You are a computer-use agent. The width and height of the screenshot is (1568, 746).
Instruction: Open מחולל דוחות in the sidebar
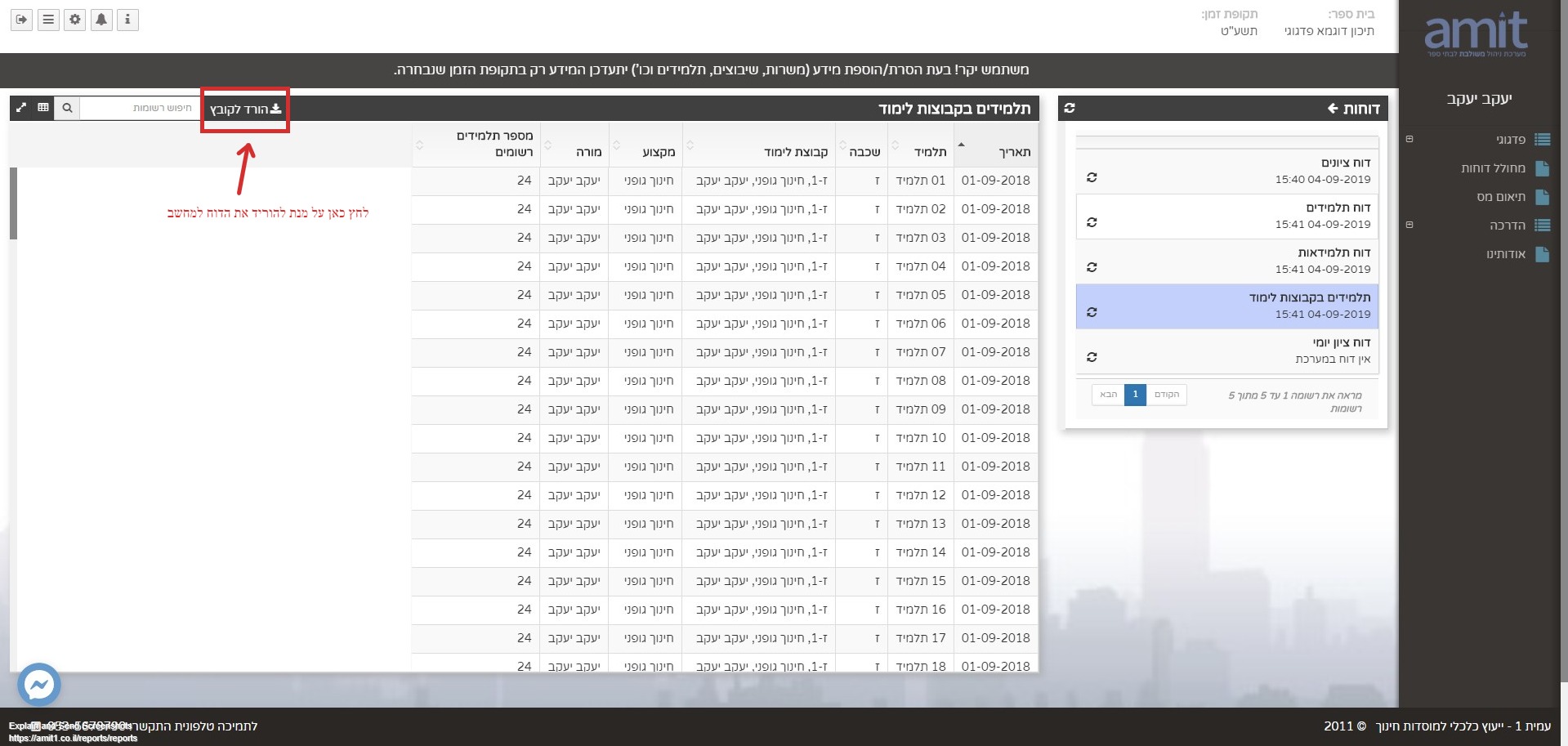(x=1493, y=168)
